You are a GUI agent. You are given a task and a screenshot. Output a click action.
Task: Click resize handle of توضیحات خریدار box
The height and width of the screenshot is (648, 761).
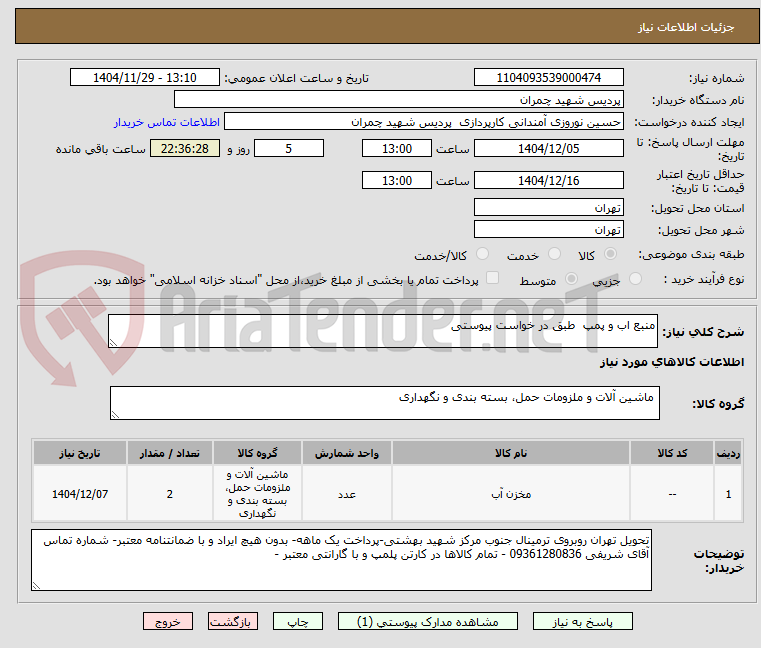(x=36, y=585)
